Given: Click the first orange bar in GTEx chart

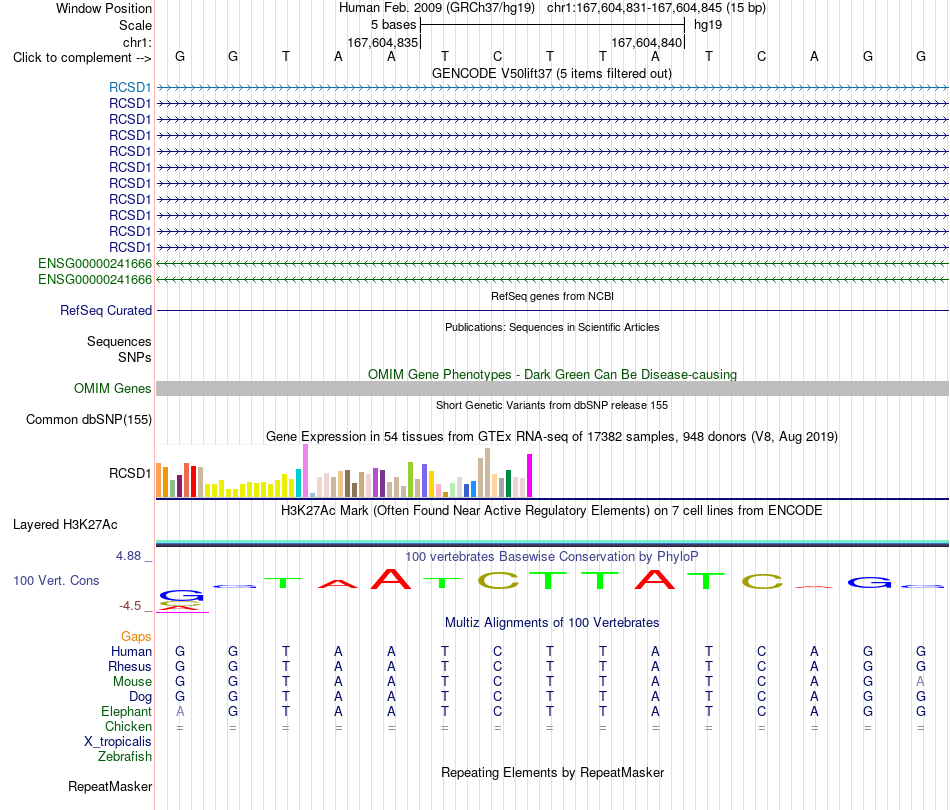Looking at the screenshot, I should click(159, 480).
